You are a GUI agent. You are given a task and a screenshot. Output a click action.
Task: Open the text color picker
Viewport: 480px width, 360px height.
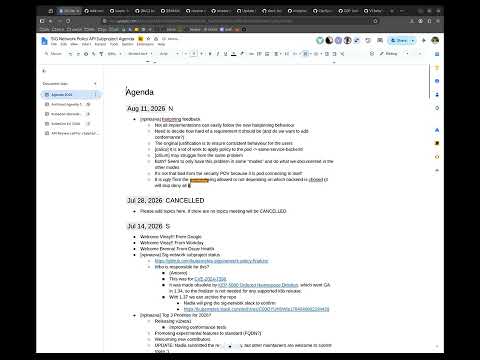234,54
